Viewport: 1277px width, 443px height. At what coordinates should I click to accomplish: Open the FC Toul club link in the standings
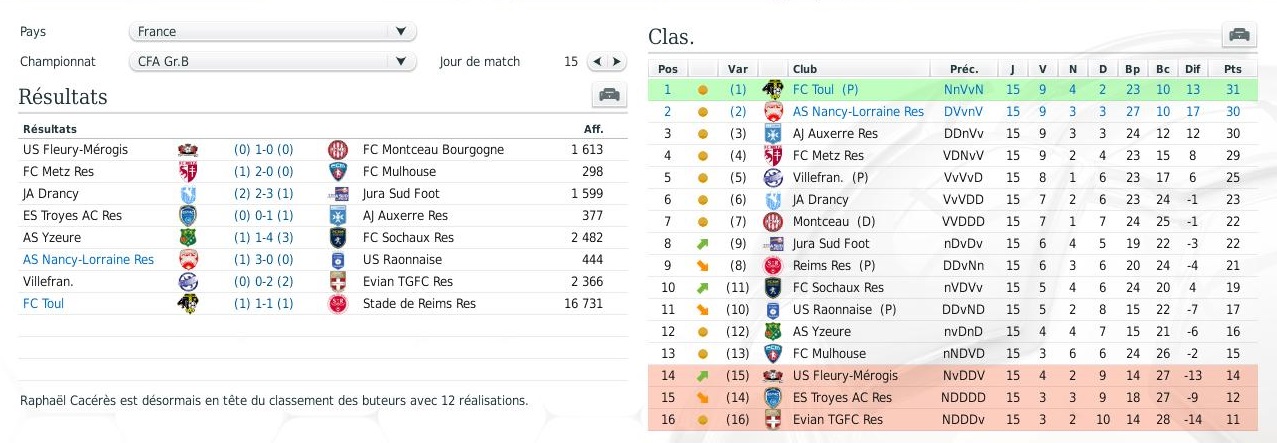click(x=826, y=90)
